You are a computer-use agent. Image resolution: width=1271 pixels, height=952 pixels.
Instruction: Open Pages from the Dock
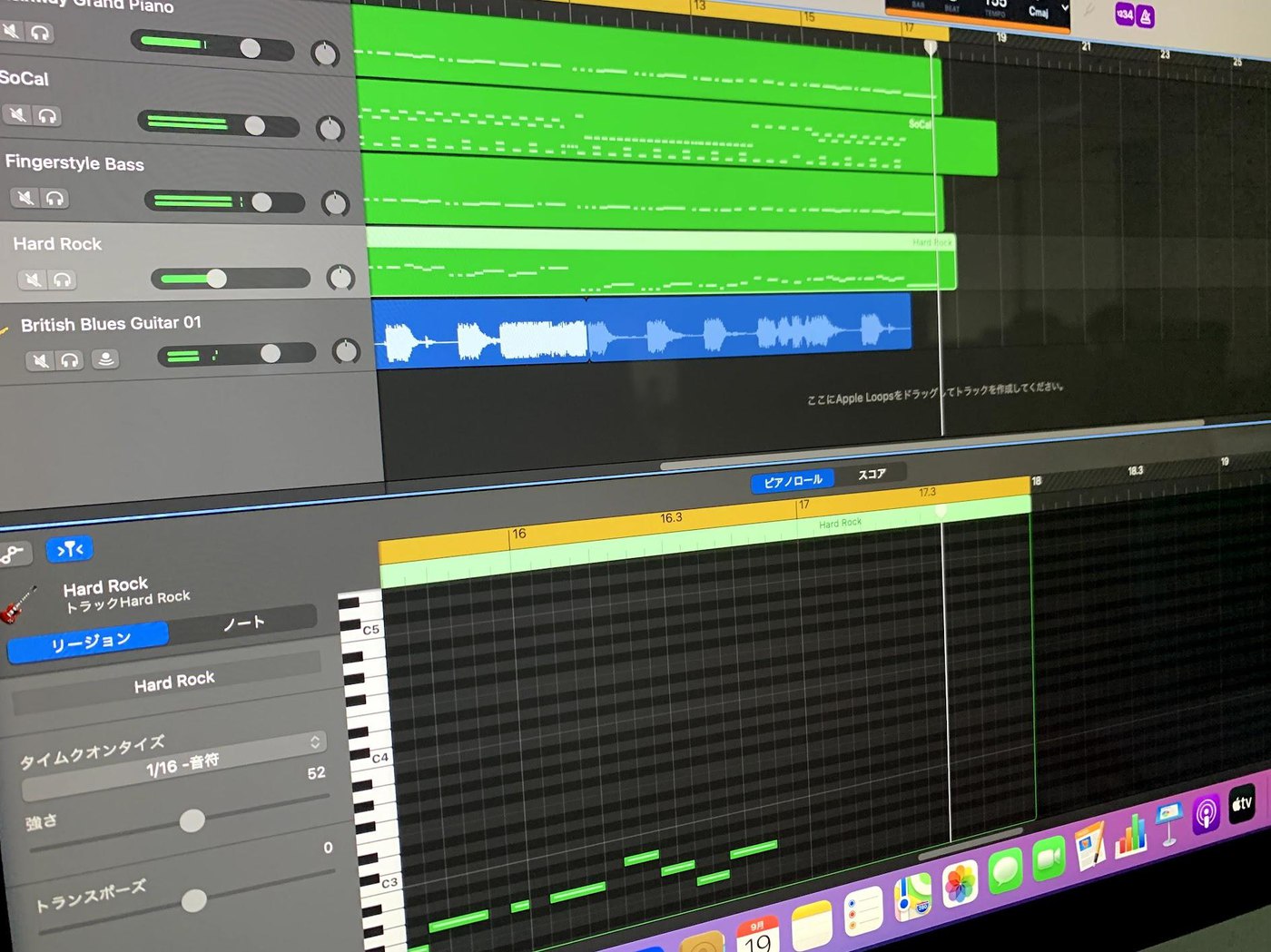point(1089,846)
